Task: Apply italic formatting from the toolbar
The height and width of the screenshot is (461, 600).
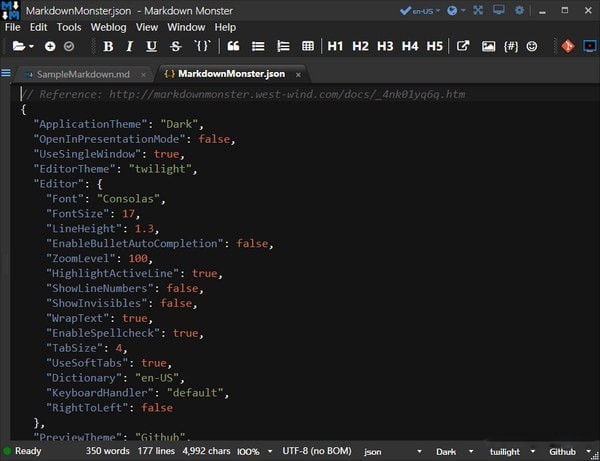Action: point(130,46)
